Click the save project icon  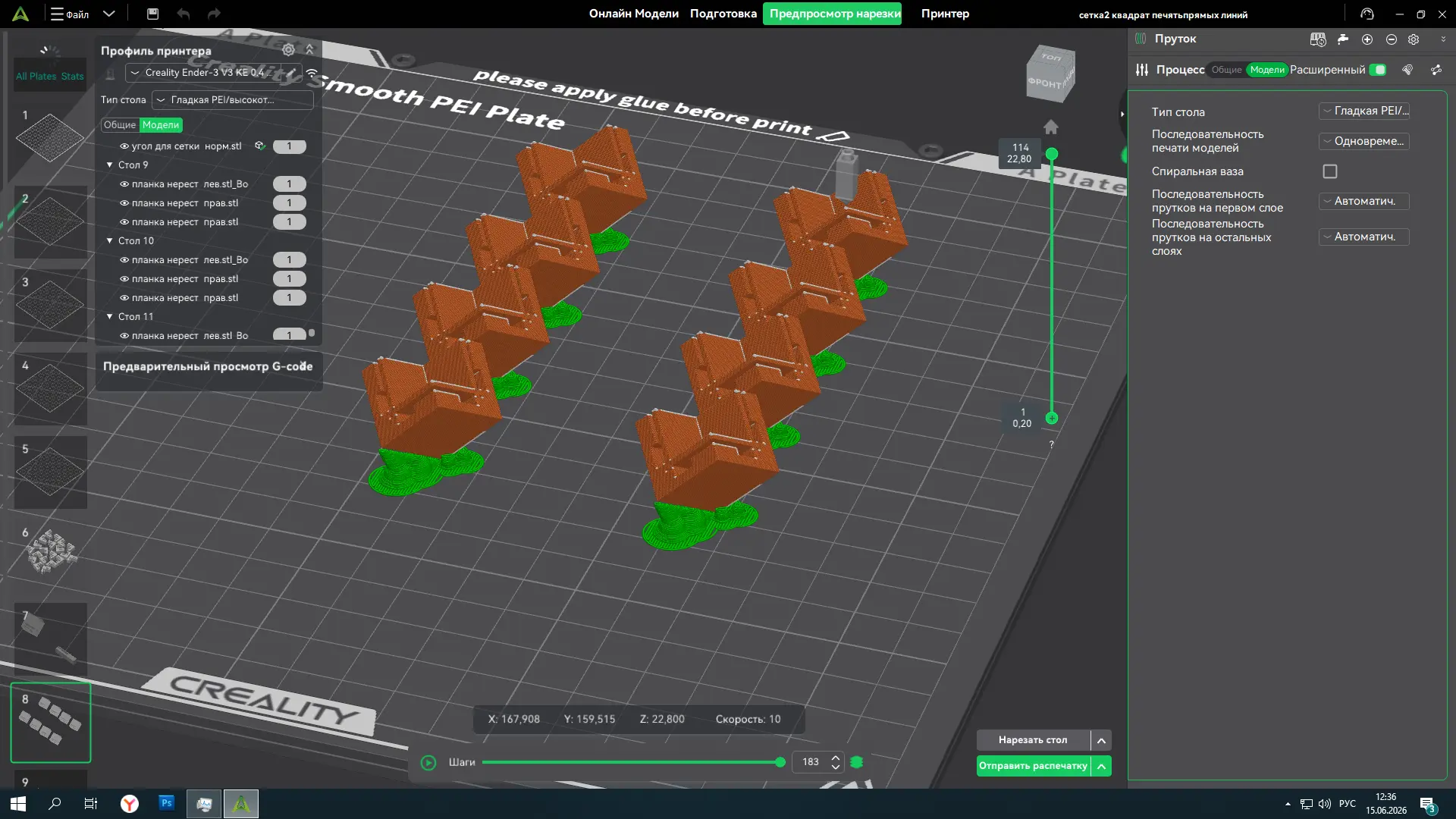(x=152, y=14)
